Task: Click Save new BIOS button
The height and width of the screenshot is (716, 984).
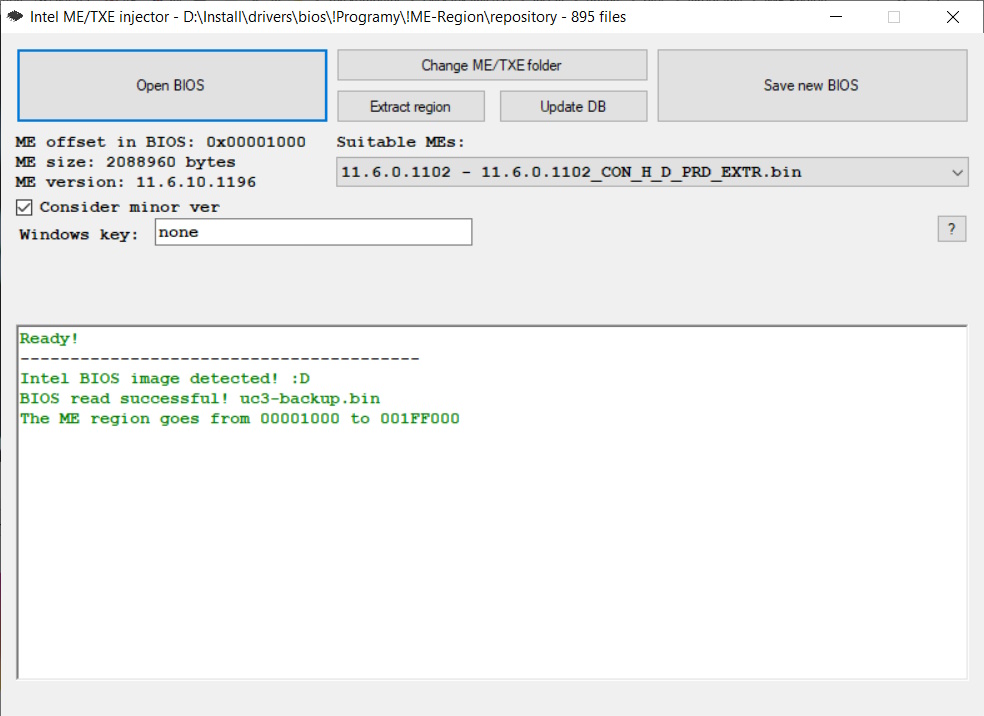Action: [811, 86]
